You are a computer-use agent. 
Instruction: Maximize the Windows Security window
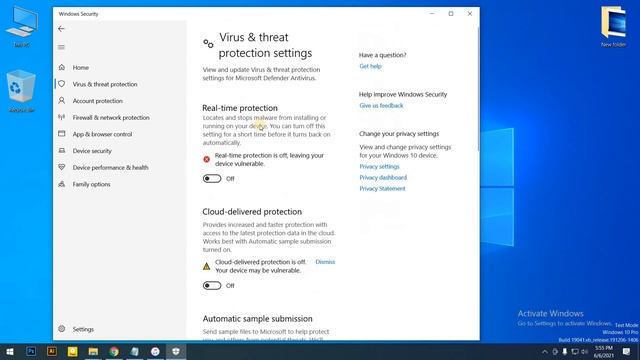point(451,14)
